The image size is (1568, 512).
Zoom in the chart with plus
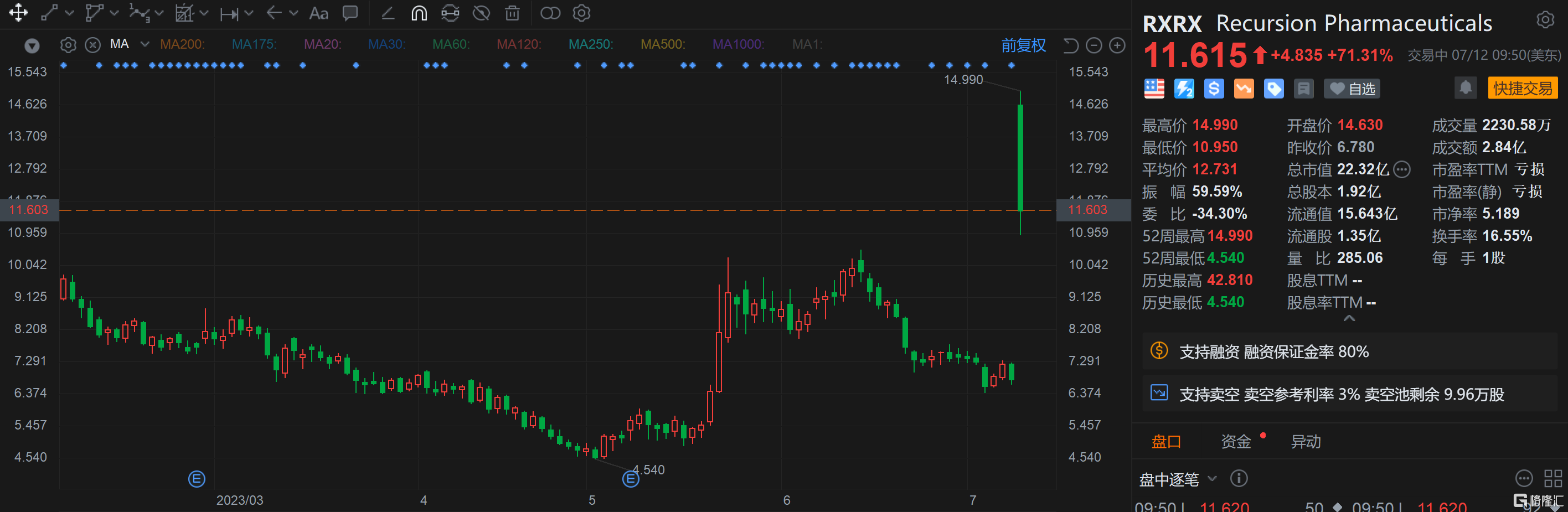(1117, 45)
